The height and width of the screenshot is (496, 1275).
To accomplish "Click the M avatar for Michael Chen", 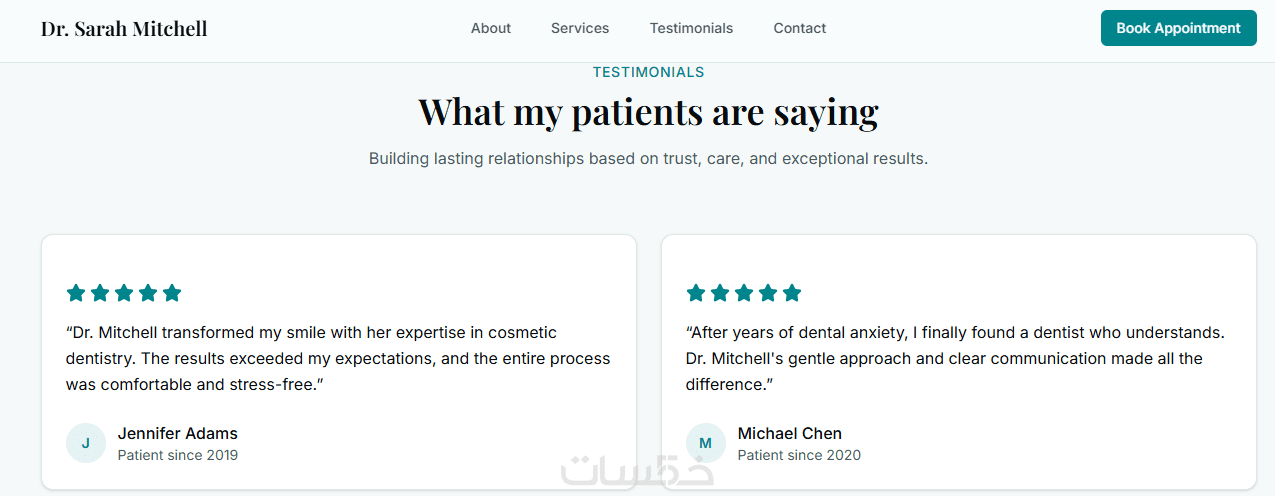I will coord(706,443).
